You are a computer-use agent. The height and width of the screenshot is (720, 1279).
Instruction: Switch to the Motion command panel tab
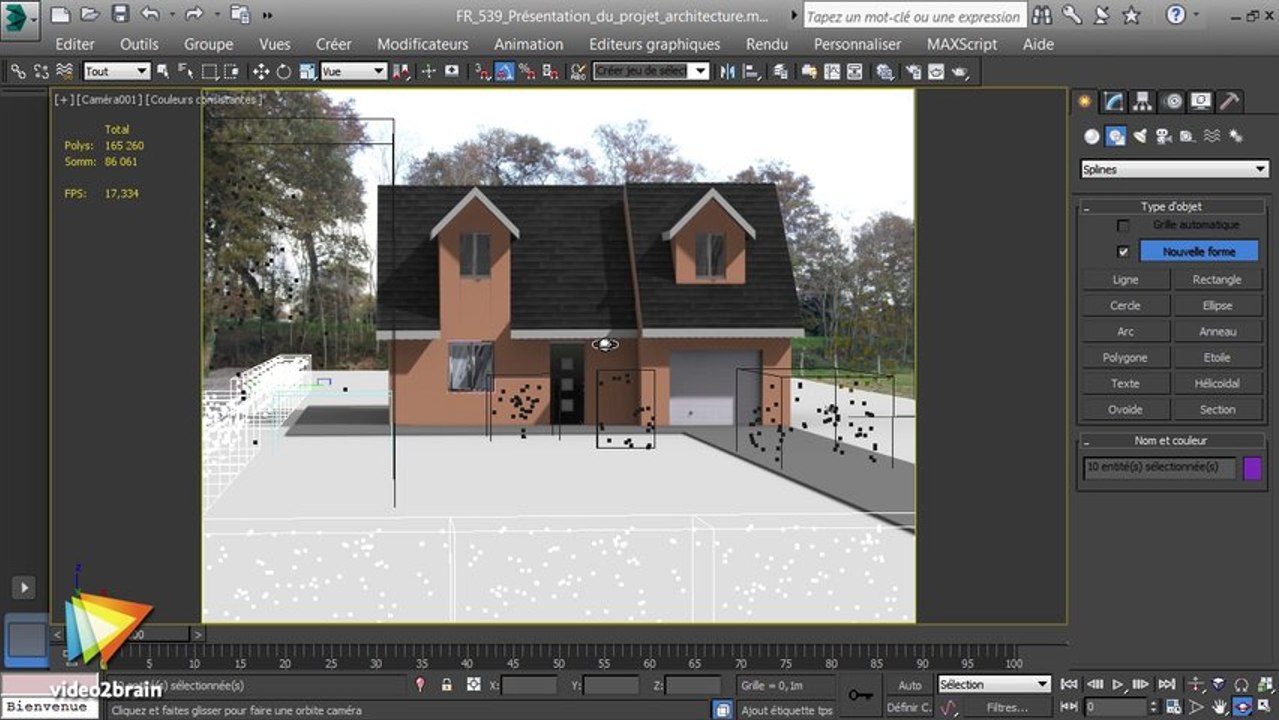(x=1172, y=101)
